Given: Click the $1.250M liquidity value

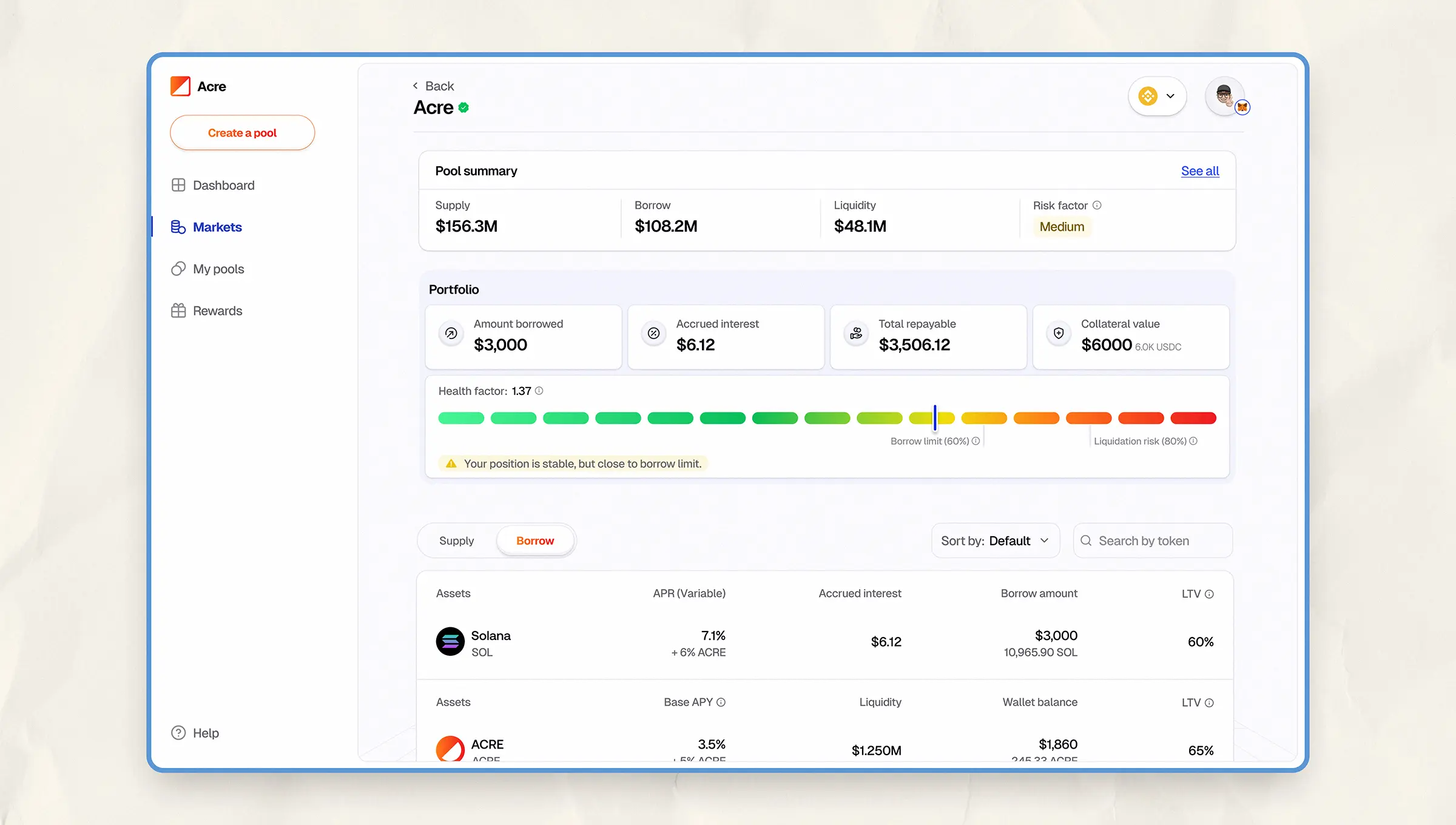Looking at the screenshot, I should click(877, 750).
